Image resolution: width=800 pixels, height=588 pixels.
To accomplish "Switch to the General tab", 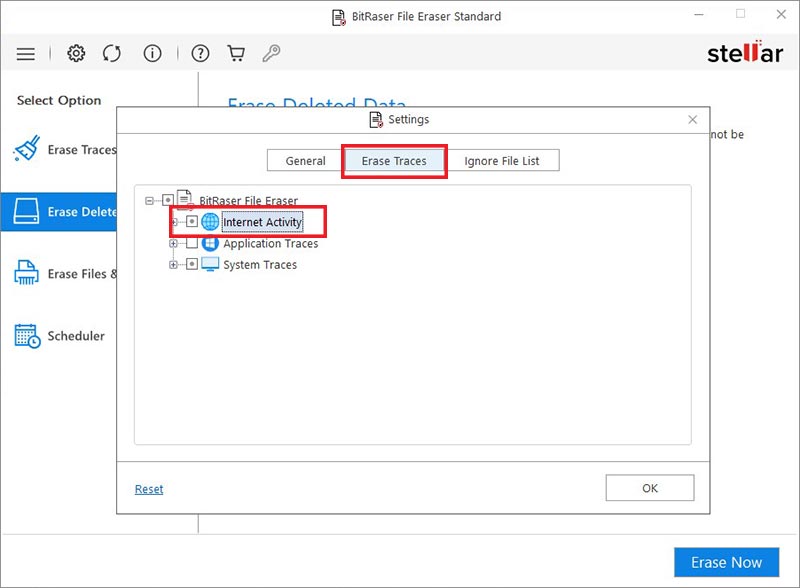I will click(x=305, y=161).
